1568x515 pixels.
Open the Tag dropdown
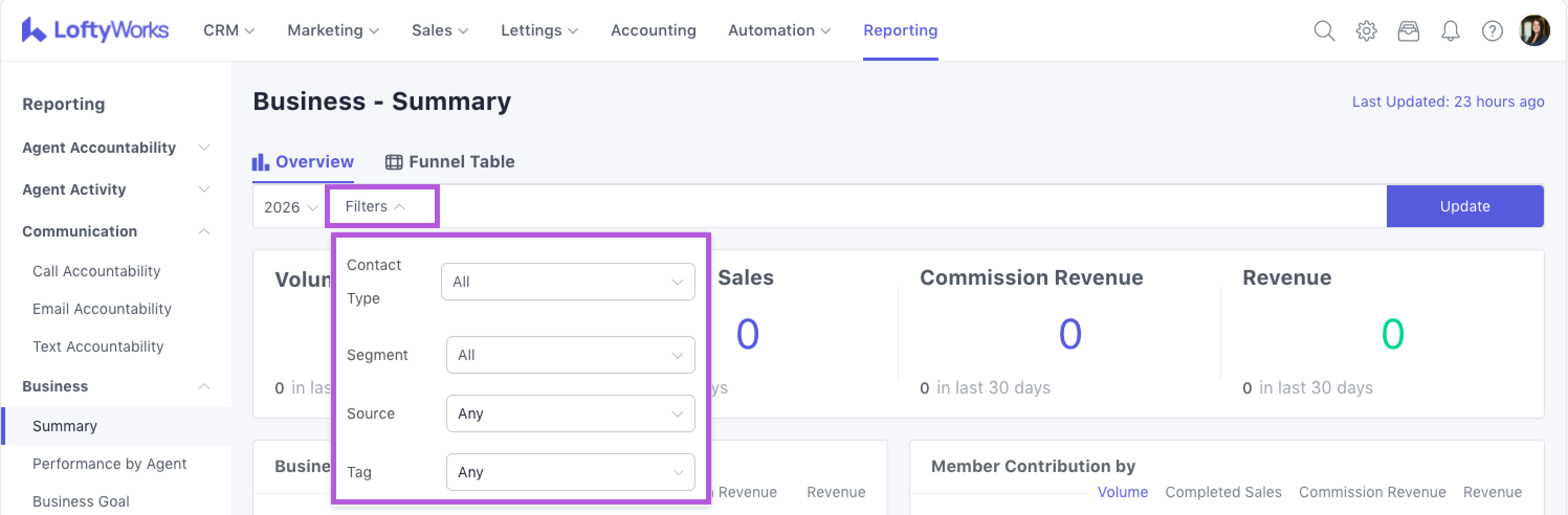570,472
